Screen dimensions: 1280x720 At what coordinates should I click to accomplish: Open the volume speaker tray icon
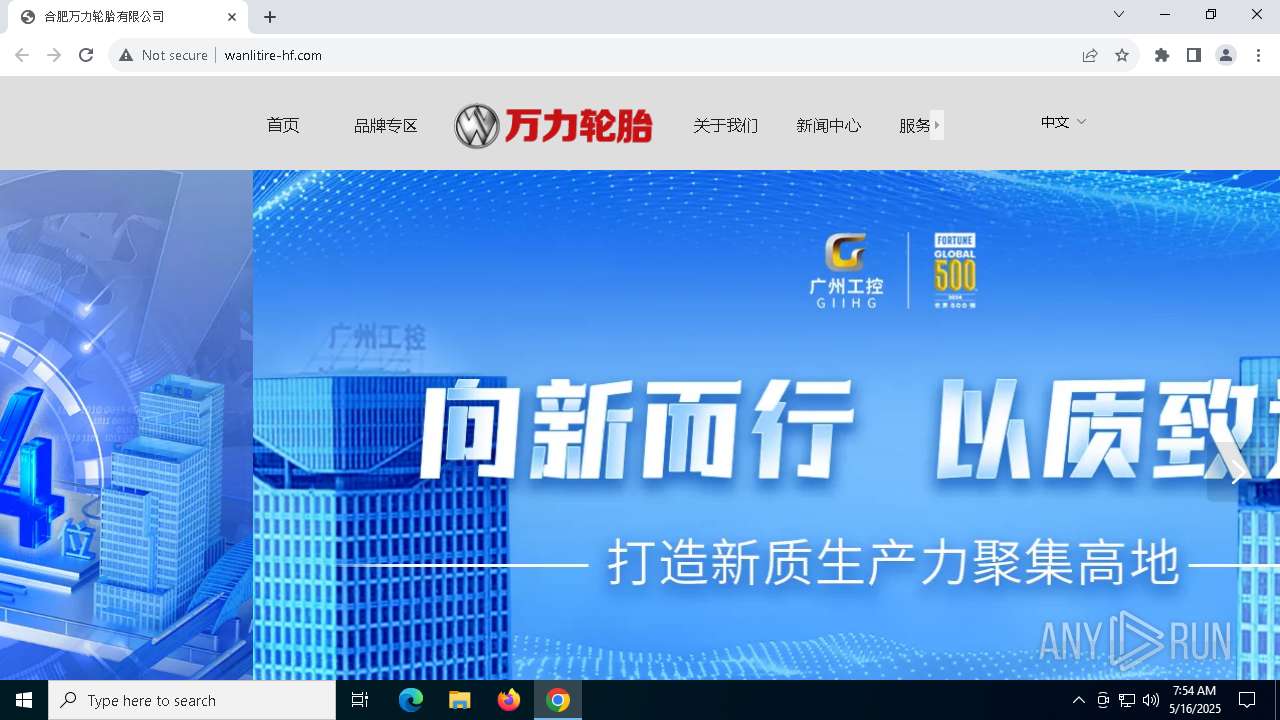pyautogui.click(x=1151, y=700)
